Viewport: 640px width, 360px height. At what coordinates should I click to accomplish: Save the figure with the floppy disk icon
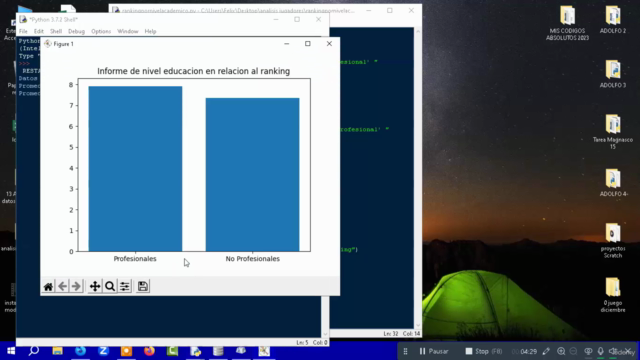pyautogui.click(x=142, y=287)
